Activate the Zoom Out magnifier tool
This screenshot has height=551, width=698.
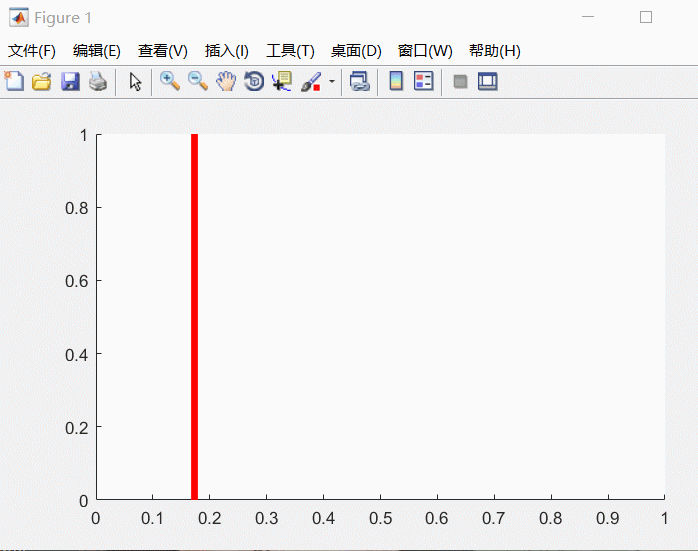tap(198, 81)
